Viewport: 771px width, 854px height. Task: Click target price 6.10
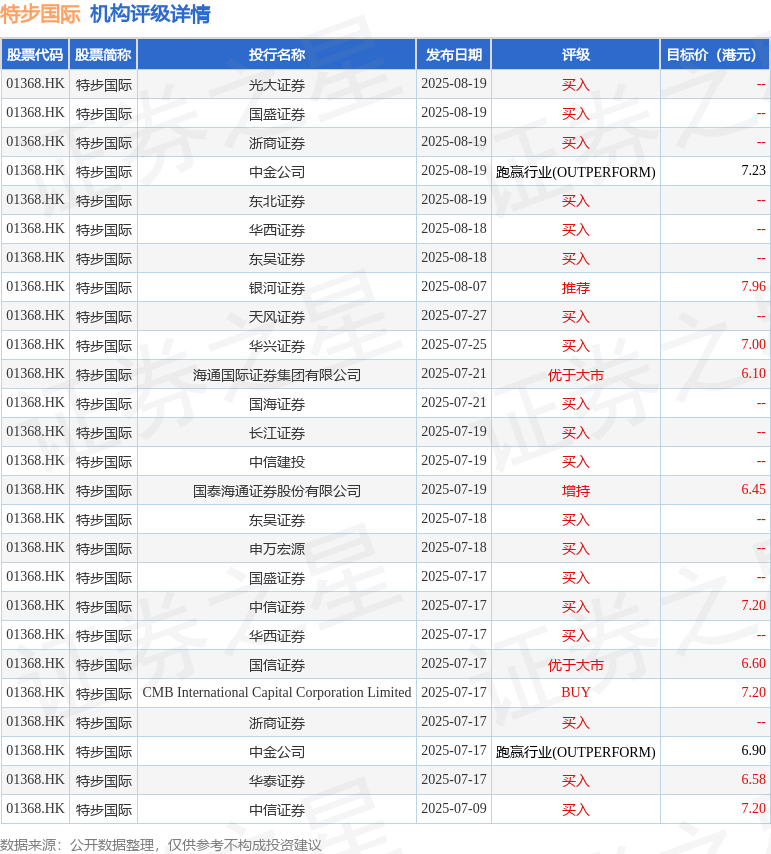coord(753,374)
